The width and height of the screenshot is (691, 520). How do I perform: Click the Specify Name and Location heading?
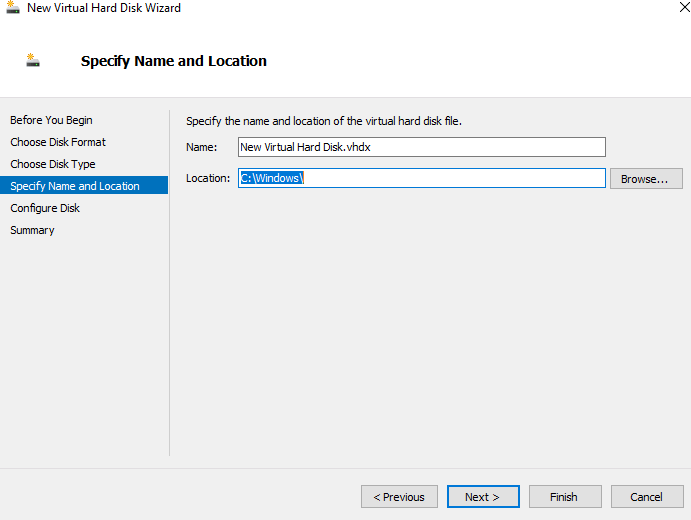point(174,61)
